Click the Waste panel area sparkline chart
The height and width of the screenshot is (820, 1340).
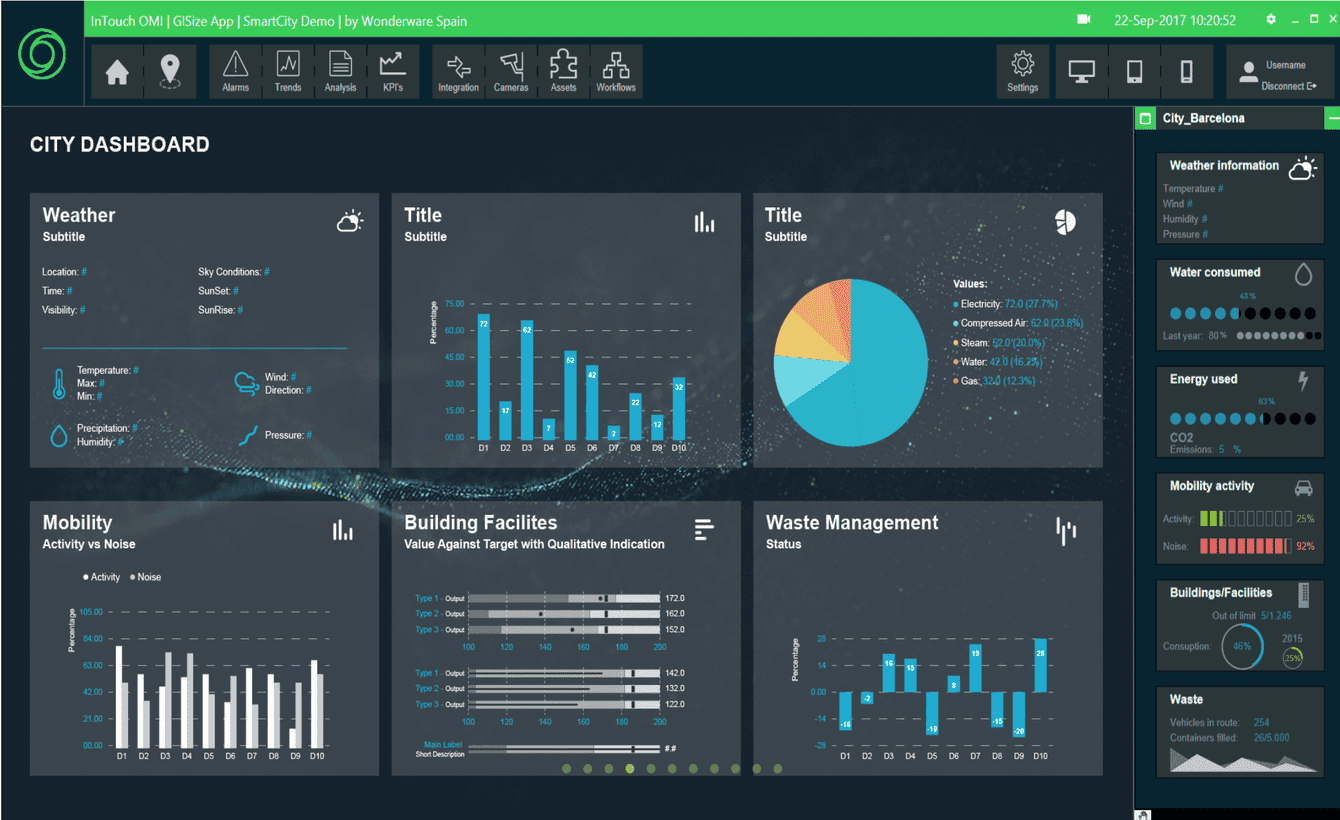(x=1243, y=760)
